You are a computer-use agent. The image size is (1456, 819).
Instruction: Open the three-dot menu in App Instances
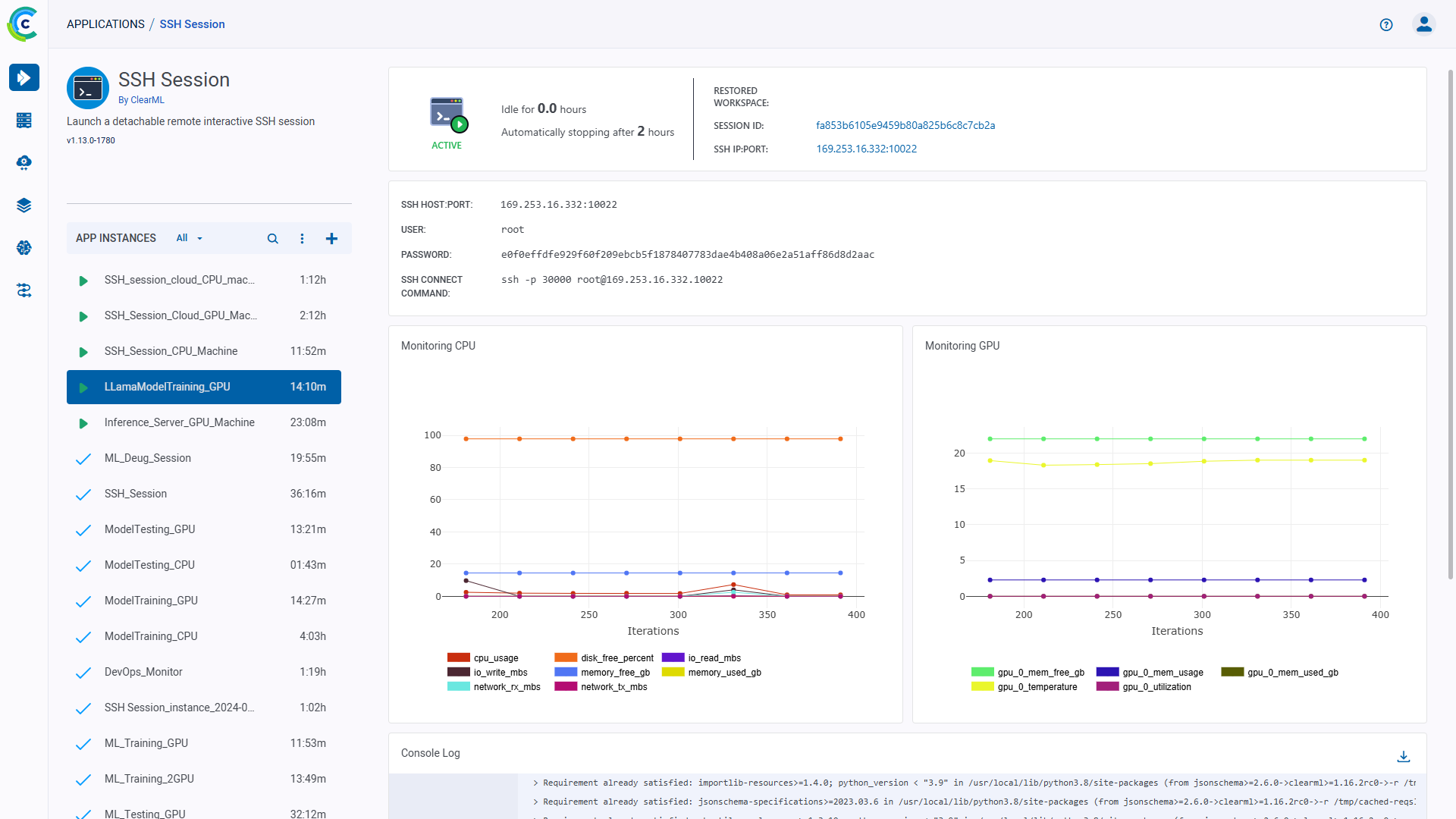[x=302, y=238]
